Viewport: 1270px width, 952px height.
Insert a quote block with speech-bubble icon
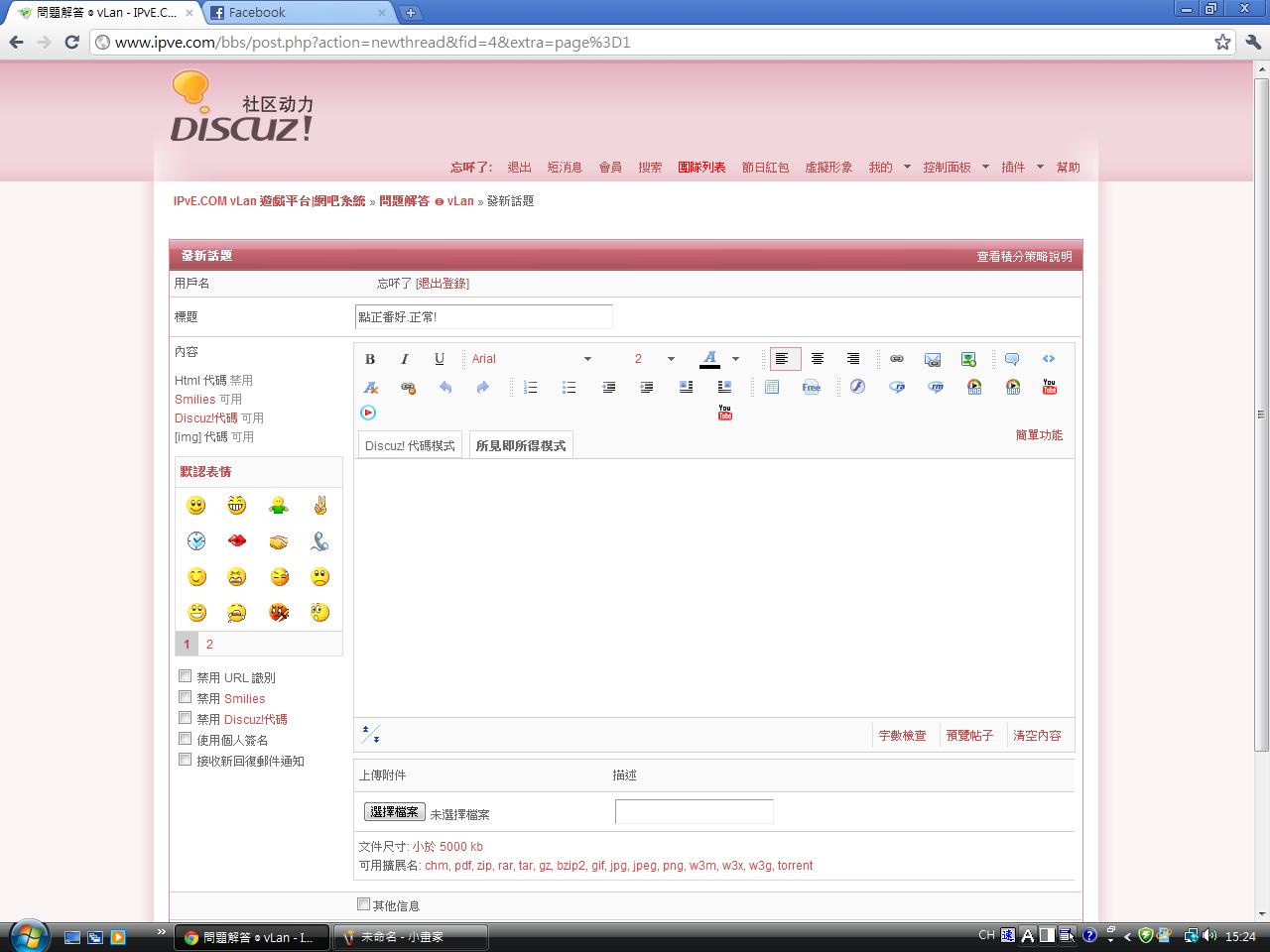click(1012, 359)
